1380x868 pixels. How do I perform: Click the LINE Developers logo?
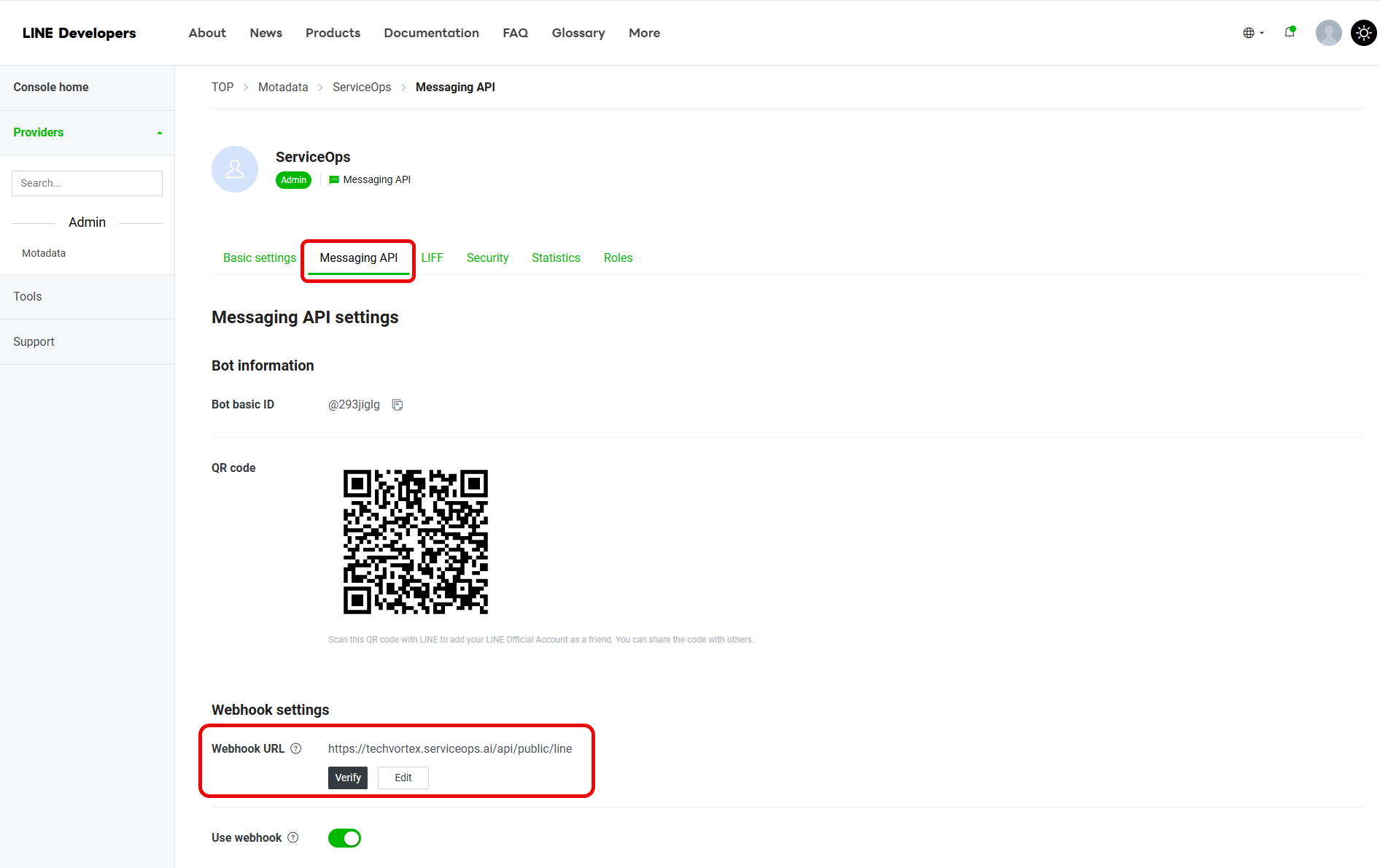pos(79,33)
